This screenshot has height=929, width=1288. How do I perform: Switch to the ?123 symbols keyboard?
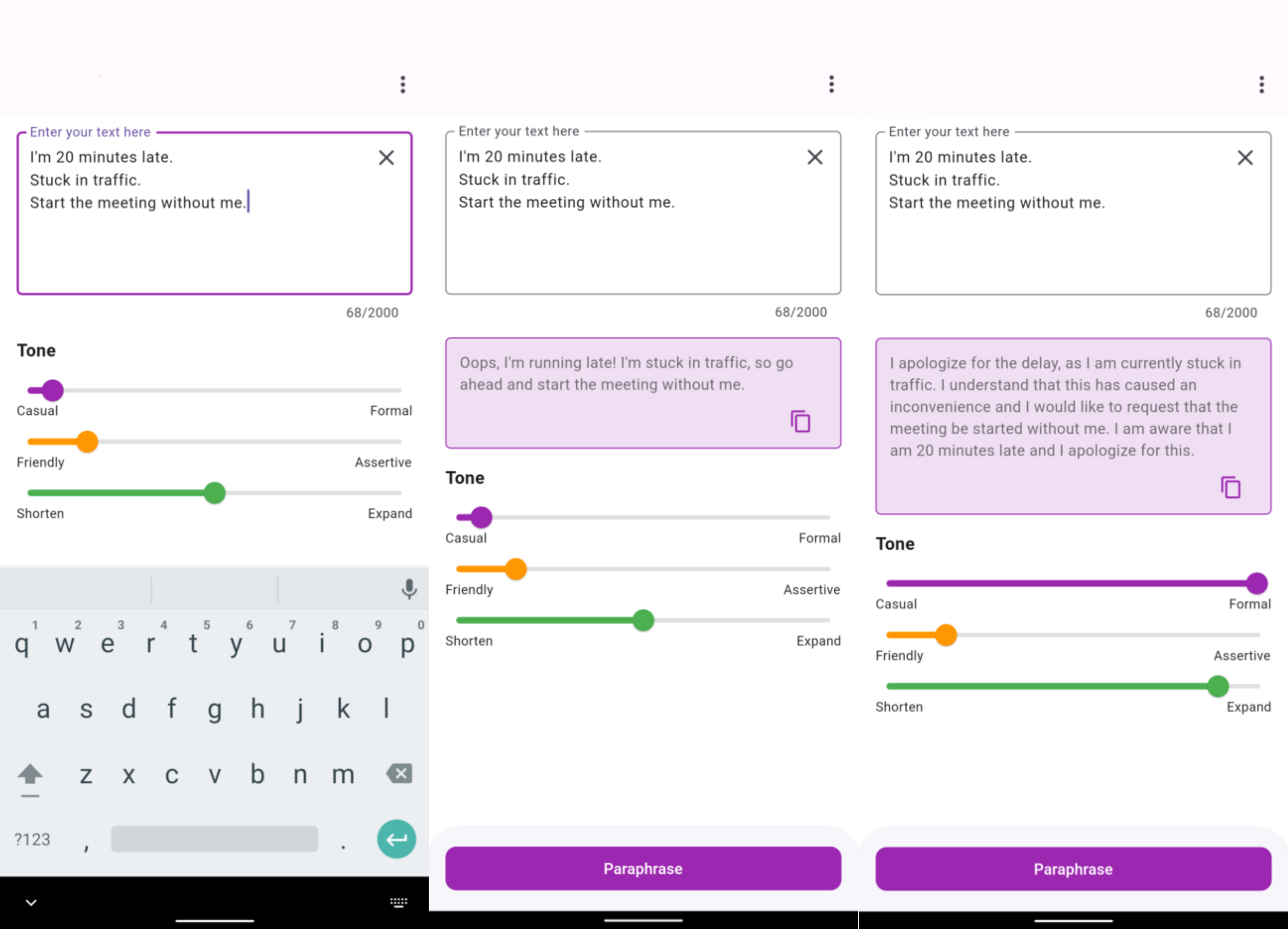point(32,839)
